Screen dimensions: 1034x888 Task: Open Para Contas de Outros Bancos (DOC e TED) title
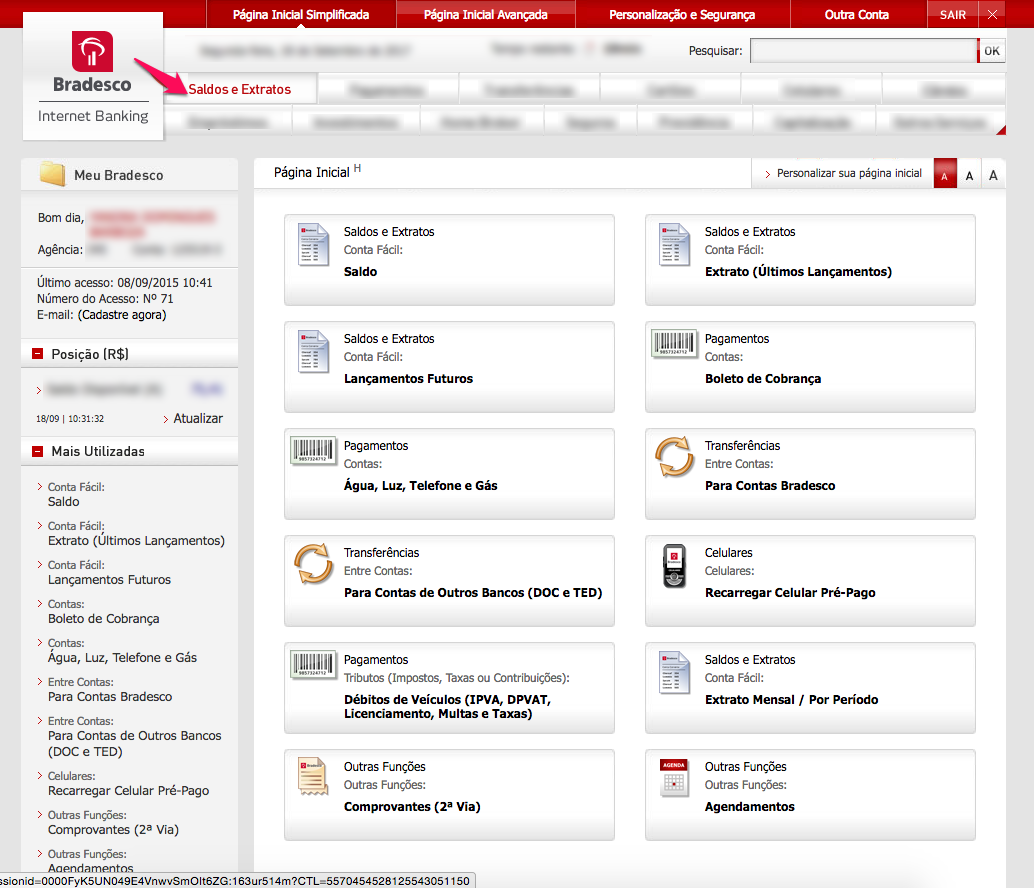473,593
